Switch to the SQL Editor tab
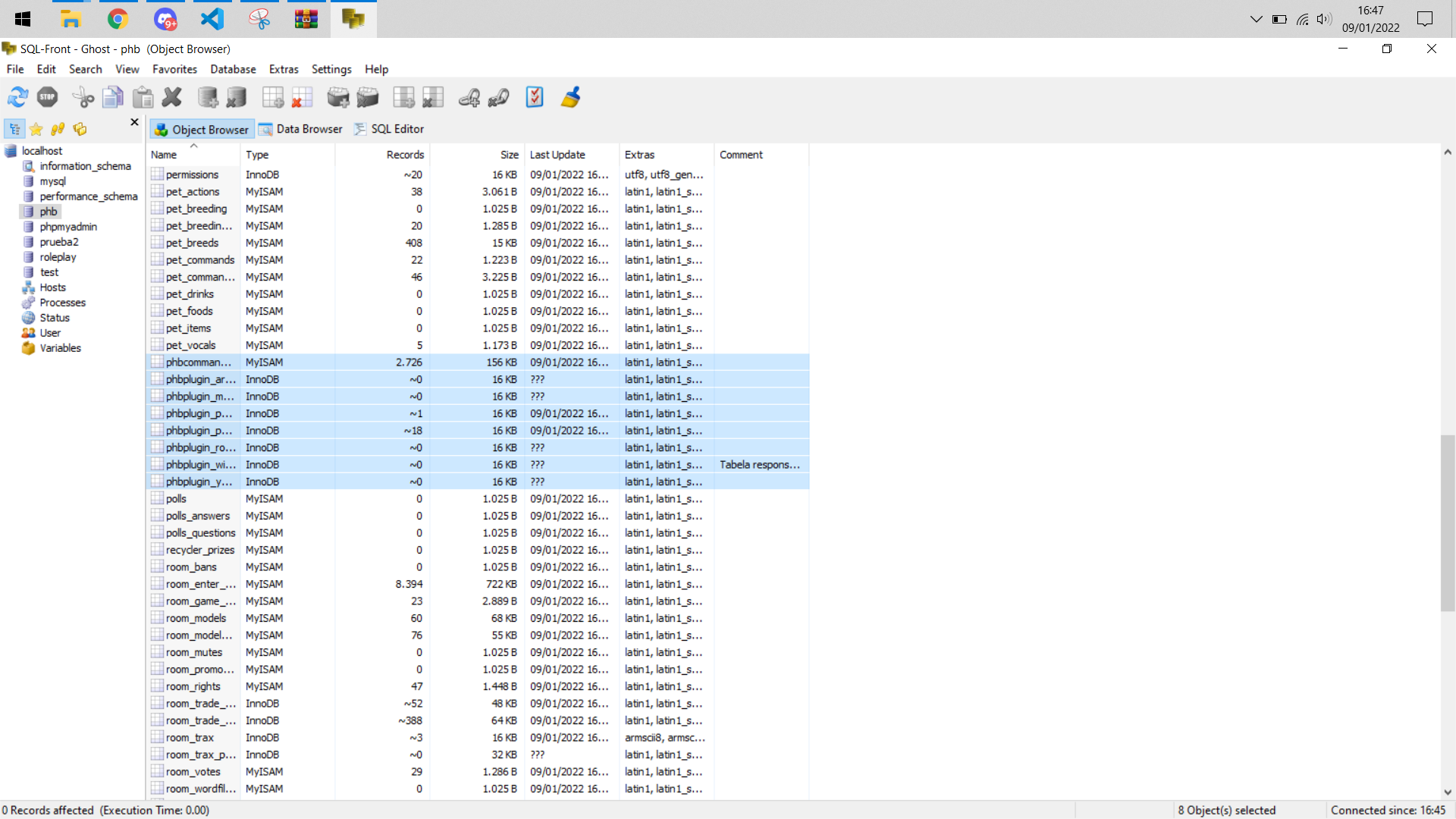Screen dimensions: 1456x819 389,129
